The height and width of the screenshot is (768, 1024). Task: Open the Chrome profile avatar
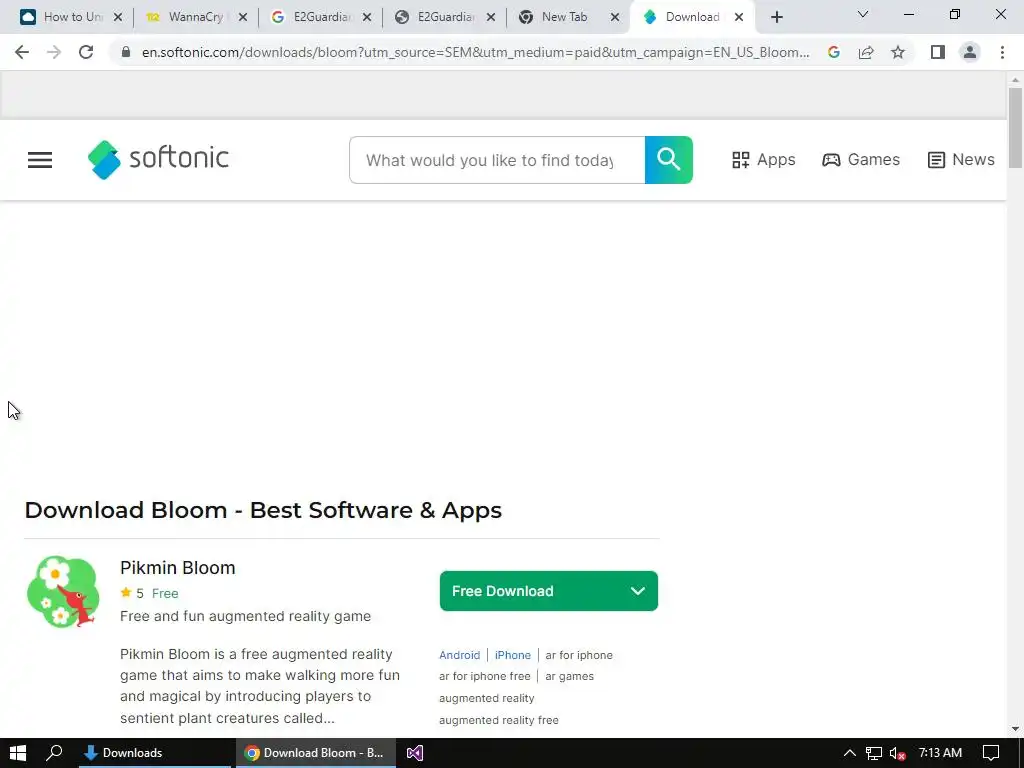pyautogui.click(x=970, y=52)
